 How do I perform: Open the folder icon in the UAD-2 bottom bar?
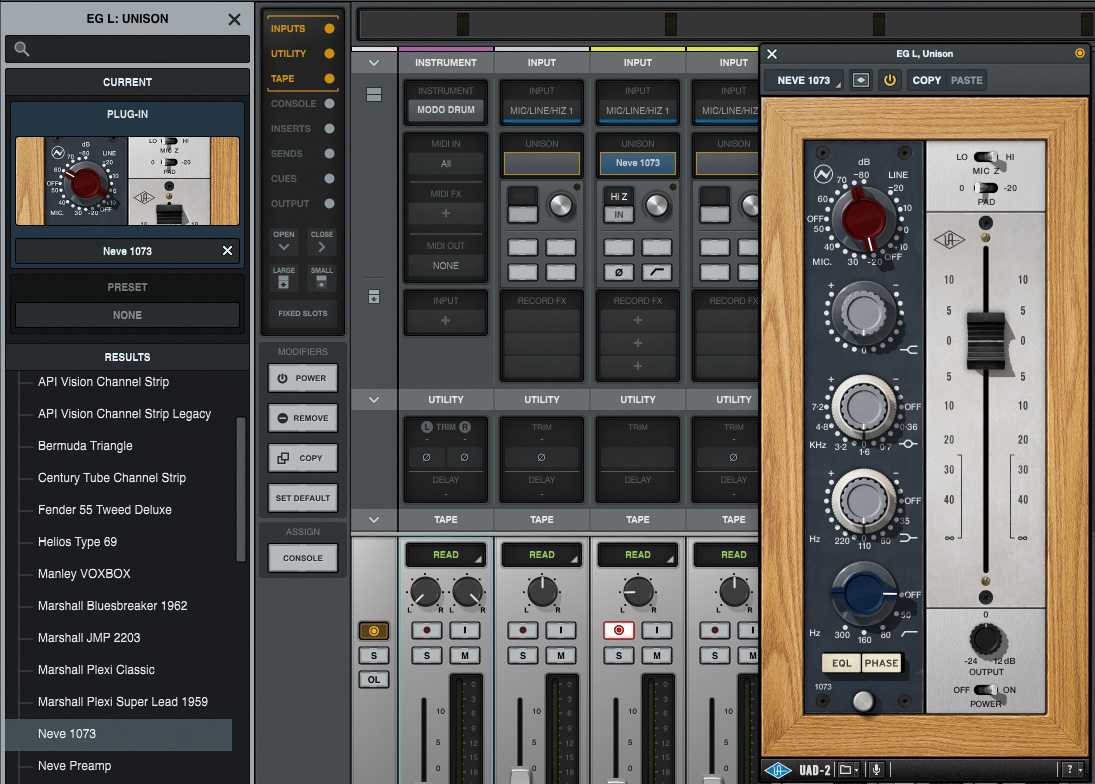click(846, 769)
